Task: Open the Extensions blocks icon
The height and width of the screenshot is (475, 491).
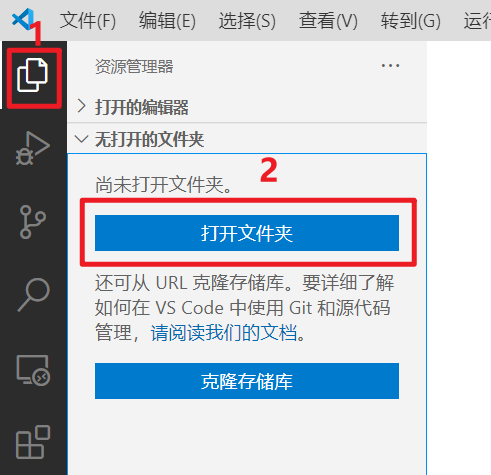Action: pyautogui.click(x=33, y=442)
